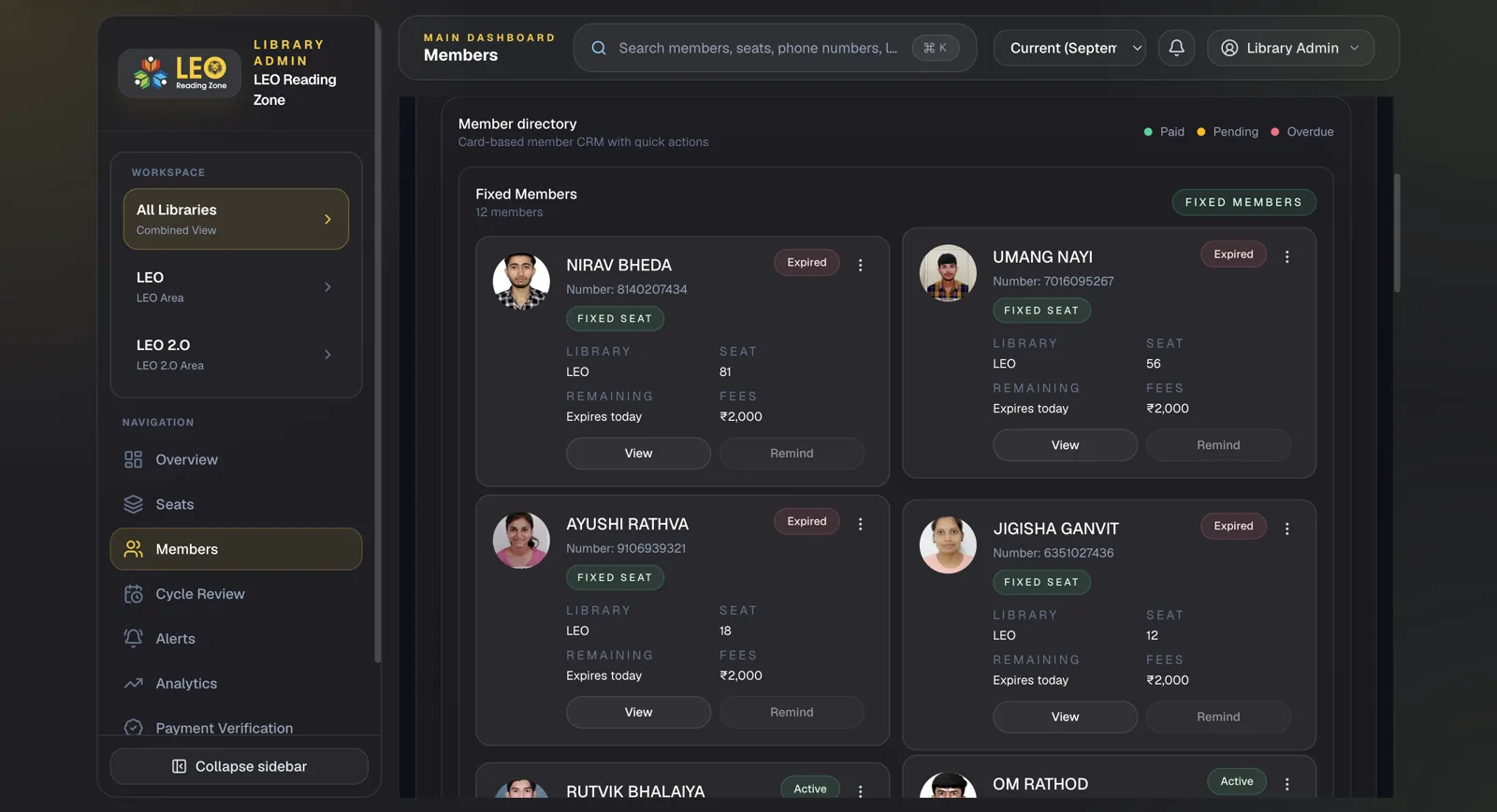
Task: Click the FIXED MEMBERS badge
Action: (x=1243, y=202)
